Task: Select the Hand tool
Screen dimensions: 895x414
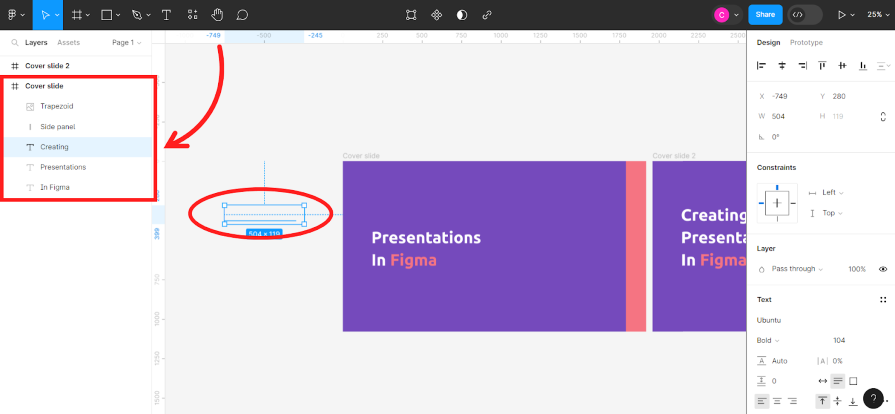Action: tap(217, 15)
